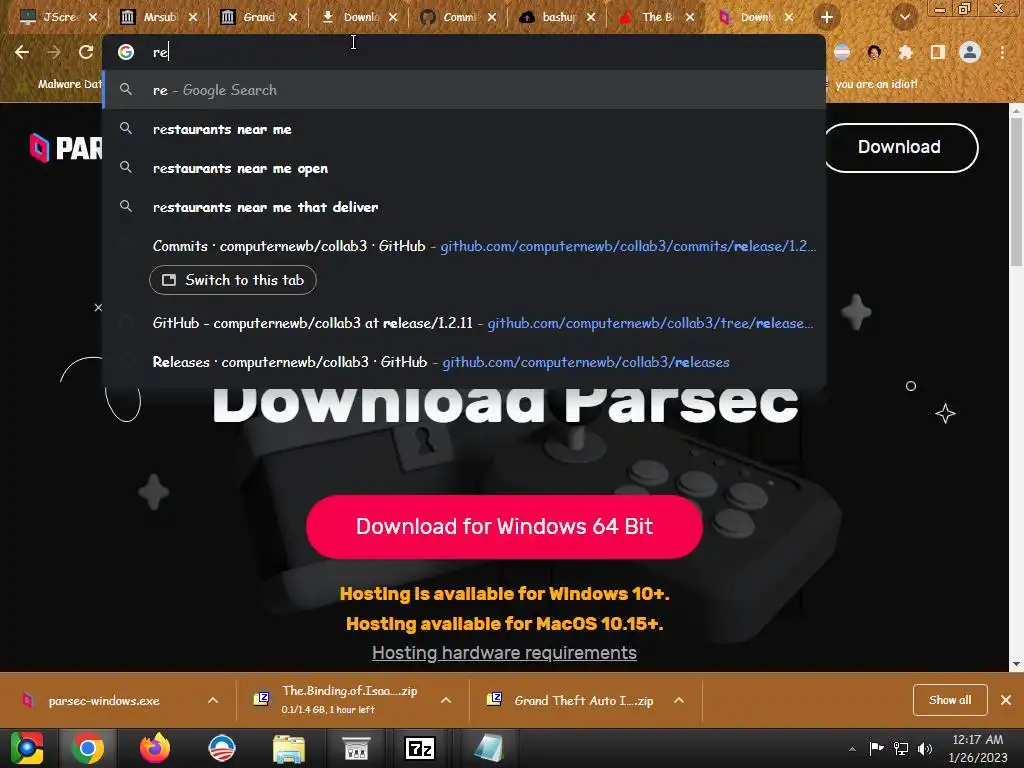The image size is (1024, 768).
Task: Expand options arrow for parsec-windows.exe download
Action: coord(213,700)
